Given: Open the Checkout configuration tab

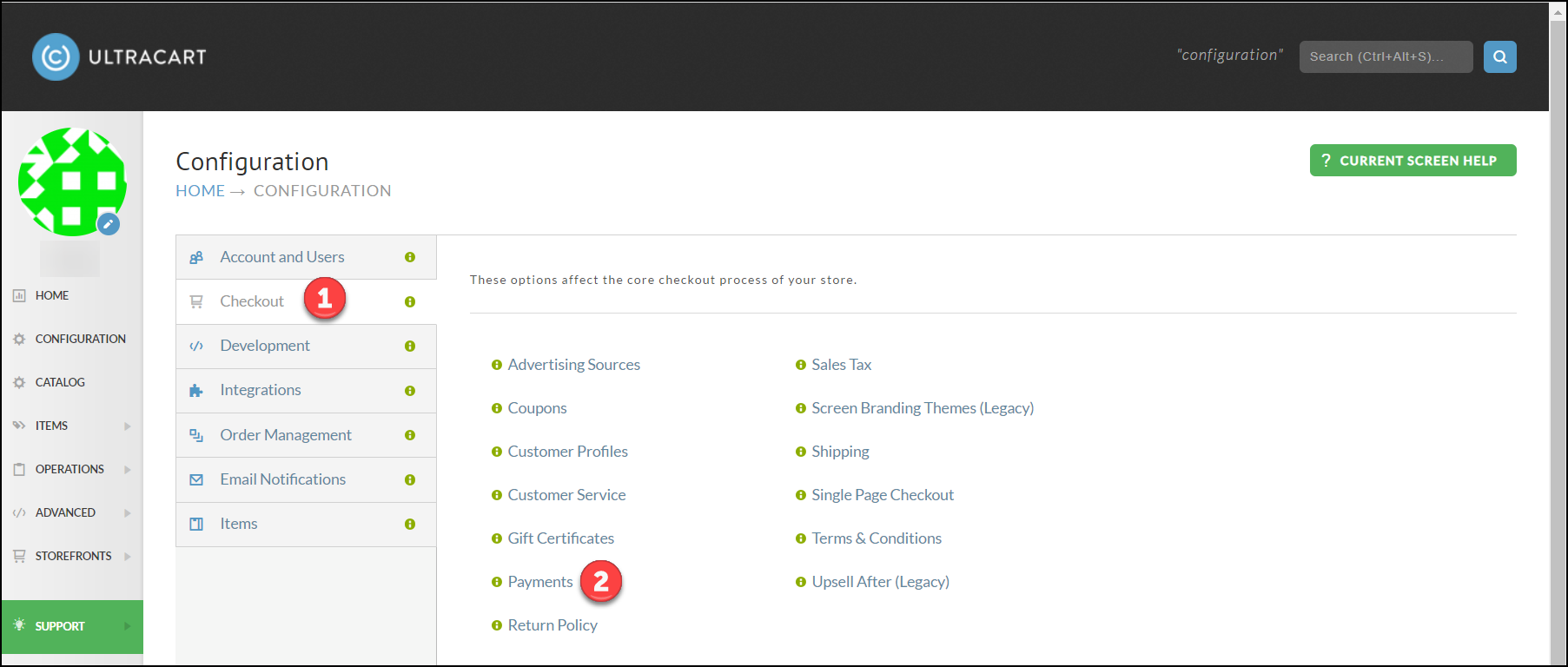Looking at the screenshot, I should pos(306,301).
